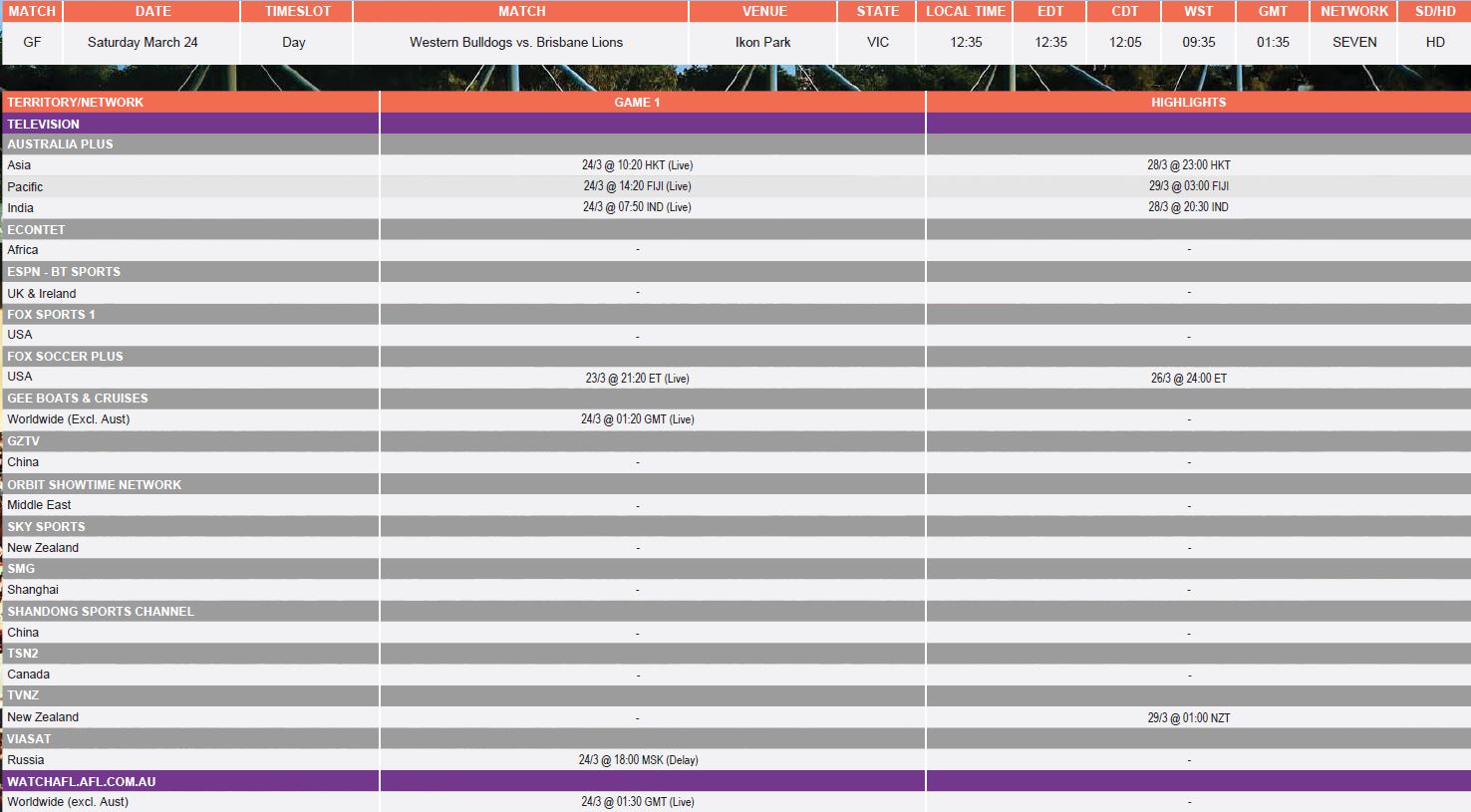Click the LOCAL TIME column header
Screen dimensions: 1471x812
tap(966, 11)
